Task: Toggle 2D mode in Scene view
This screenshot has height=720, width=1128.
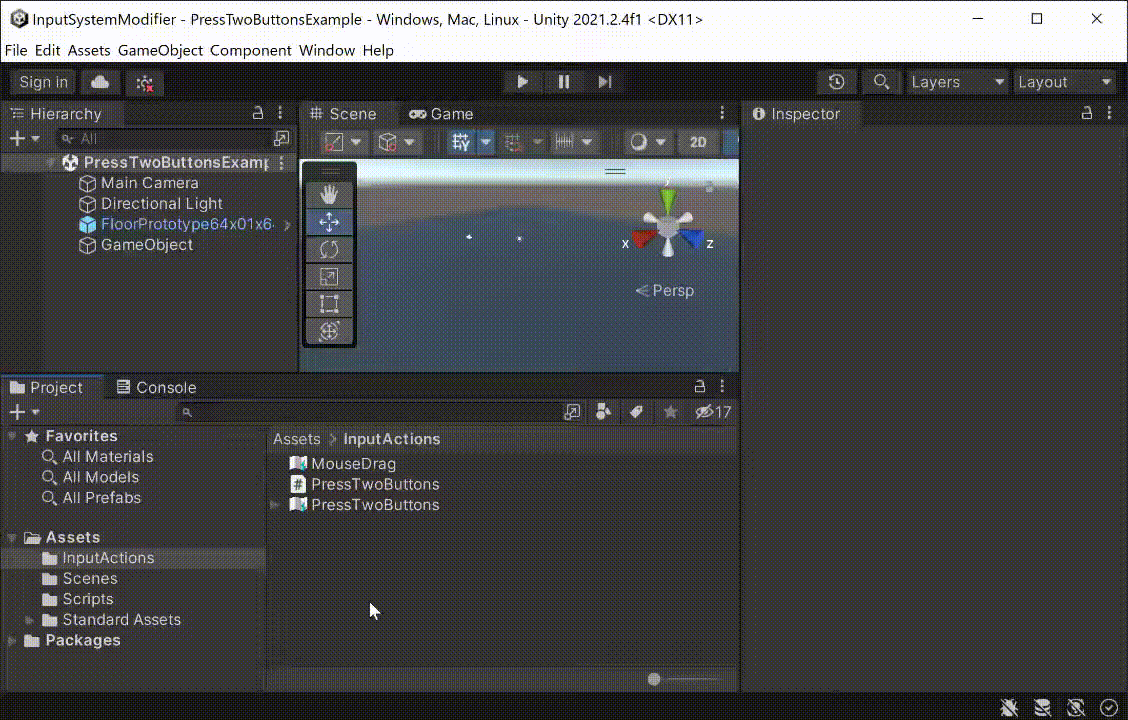Action: point(698,142)
